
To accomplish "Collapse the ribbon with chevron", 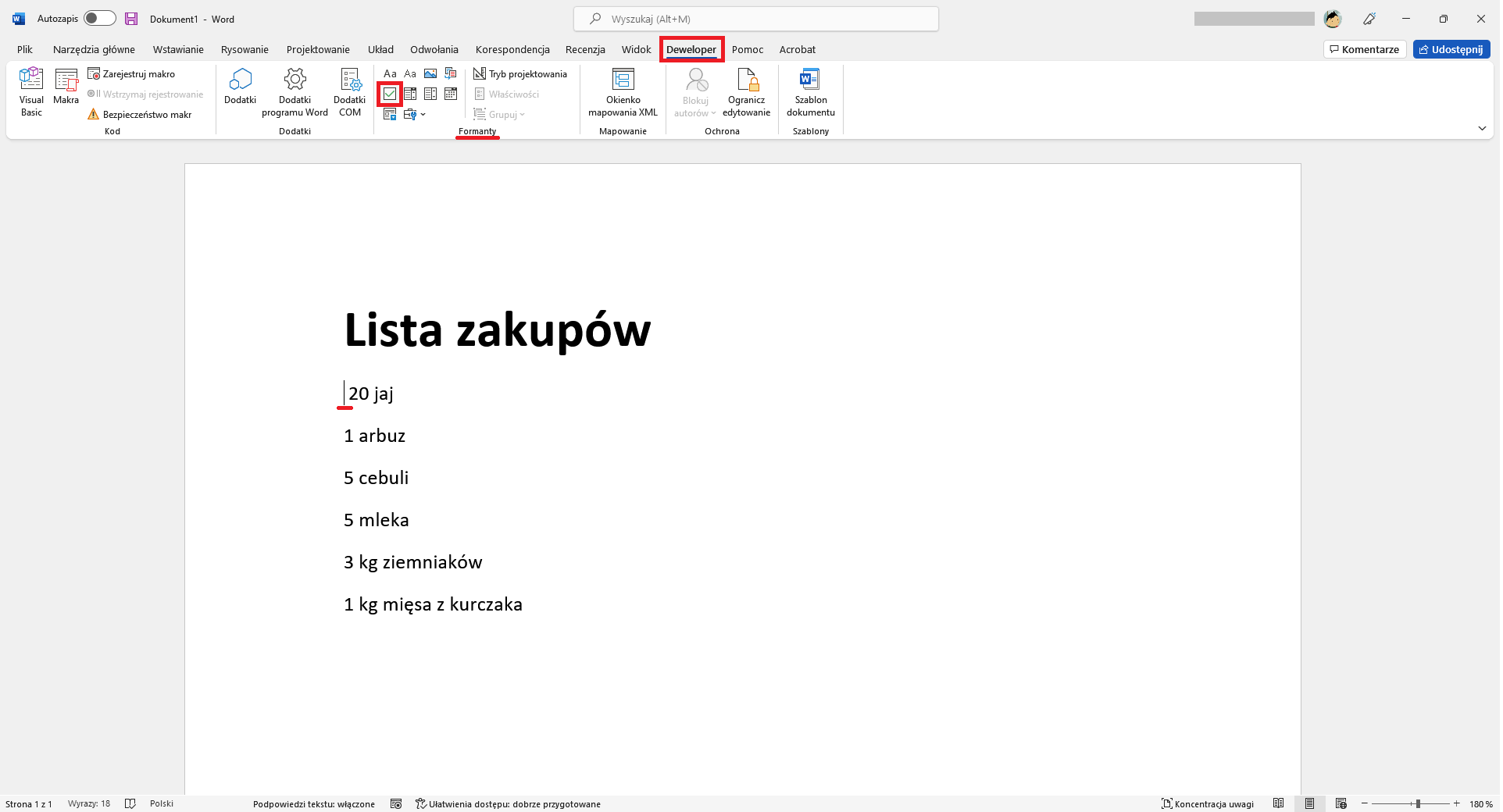I will [x=1482, y=129].
